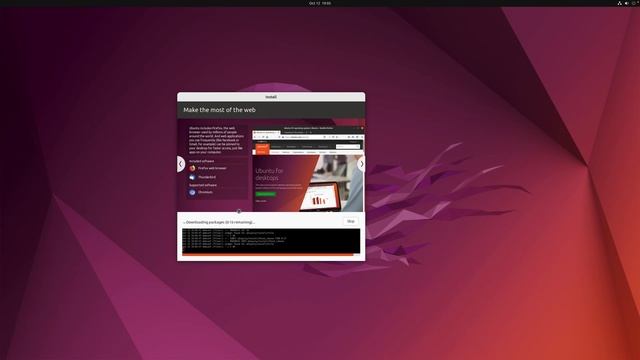Open the clock and calendar in the top bar
640x360 pixels.
click(320, 3)
